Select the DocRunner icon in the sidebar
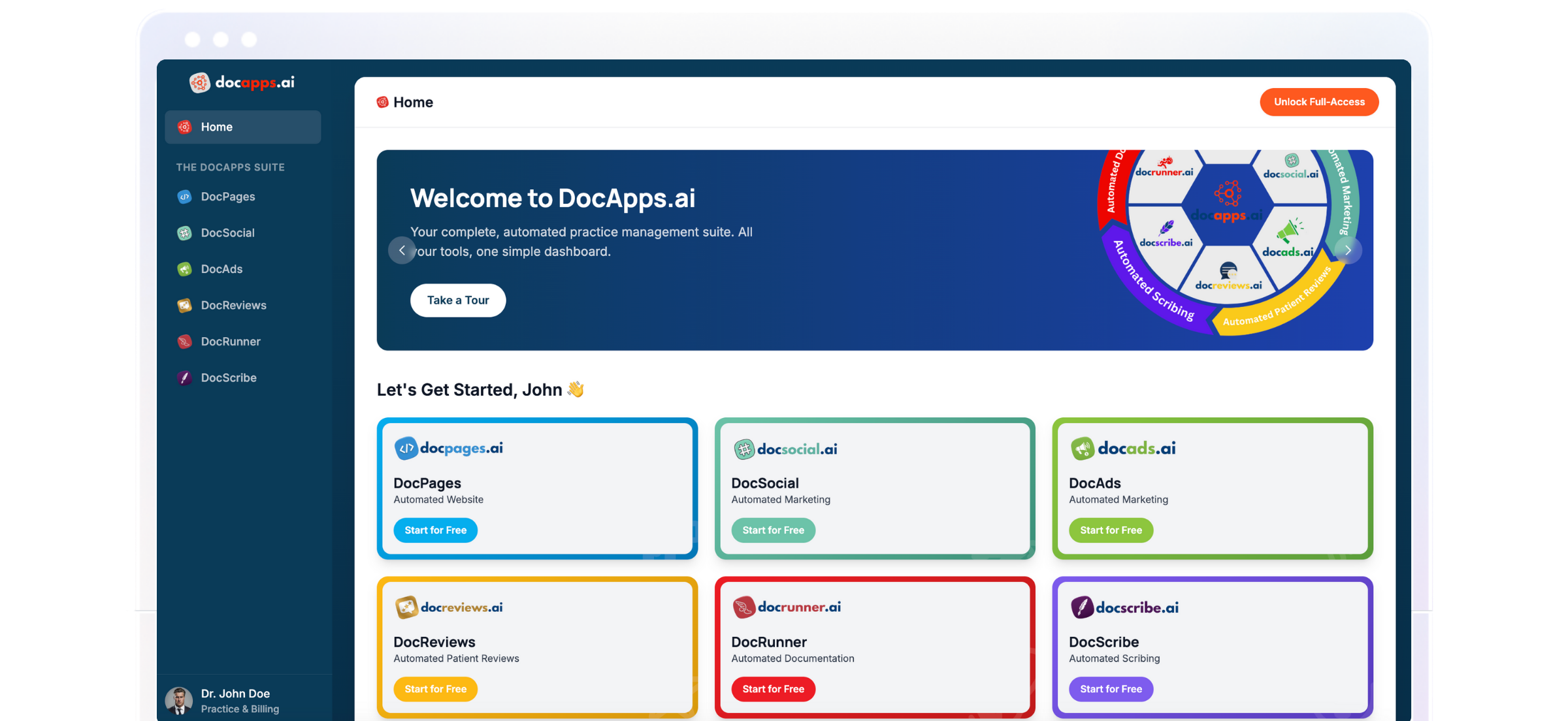Screen dimensions: 1568x721 185,342
